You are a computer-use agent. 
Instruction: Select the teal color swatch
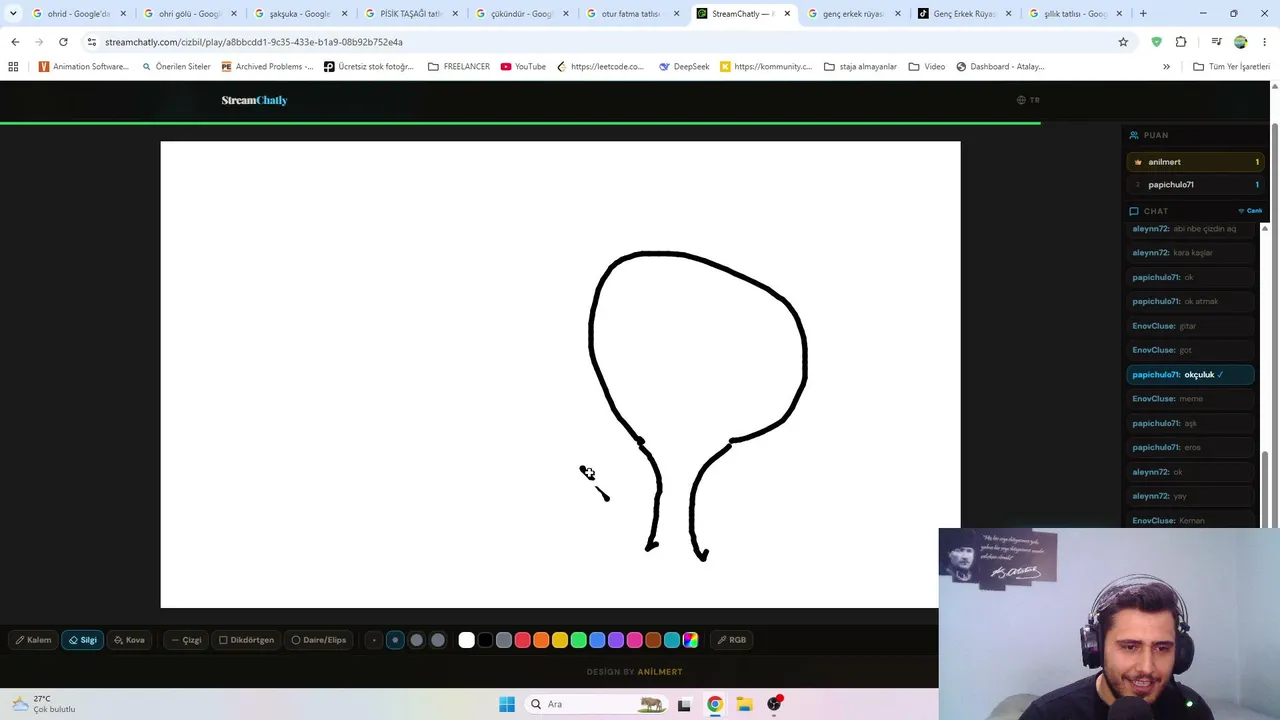click(x=672, y=640)
